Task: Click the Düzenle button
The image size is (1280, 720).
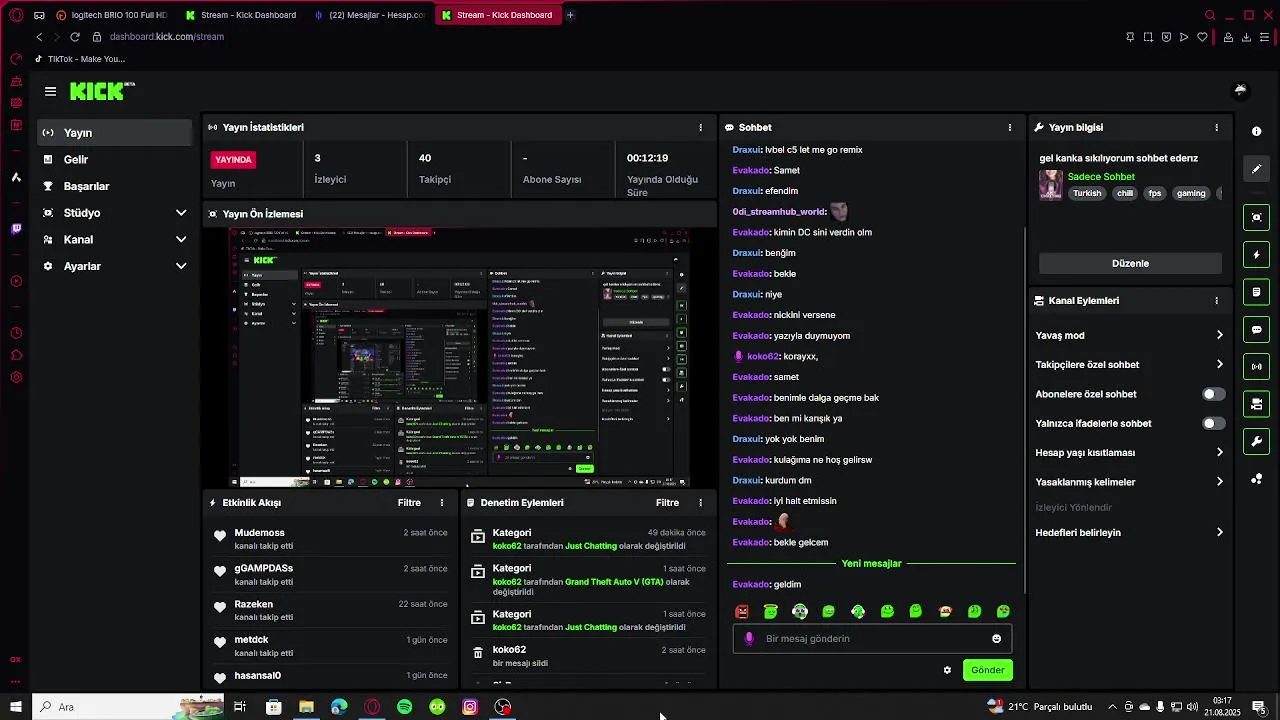Action: tap(1130, 263)
